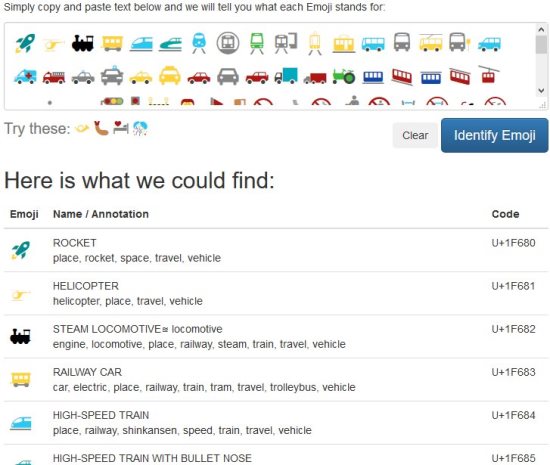Click annotation 'helicopter, place, travel, vehicle'

[x=128, y=301]
